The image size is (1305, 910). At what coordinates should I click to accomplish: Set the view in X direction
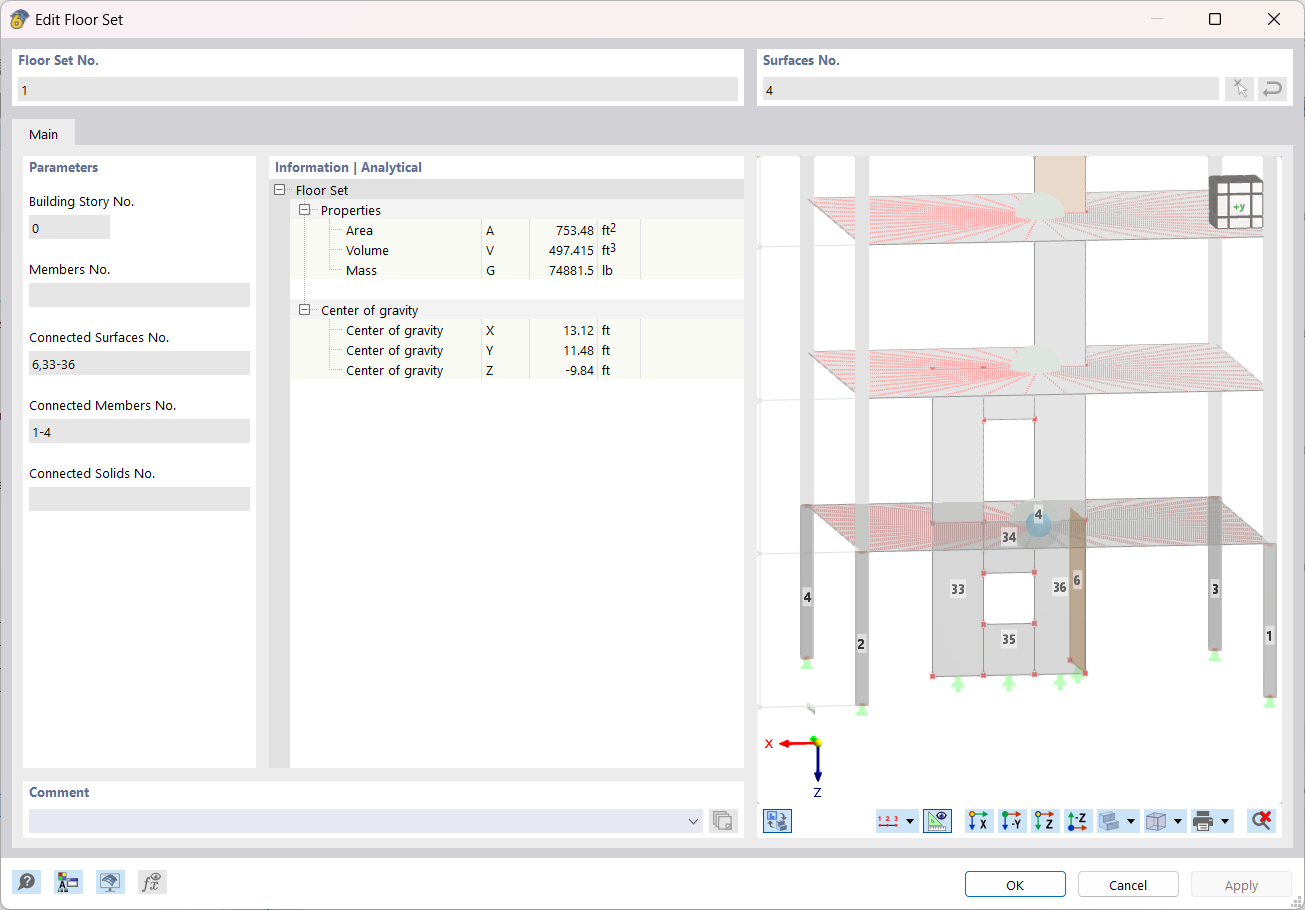pyautogui.click(x=979, y=821)
